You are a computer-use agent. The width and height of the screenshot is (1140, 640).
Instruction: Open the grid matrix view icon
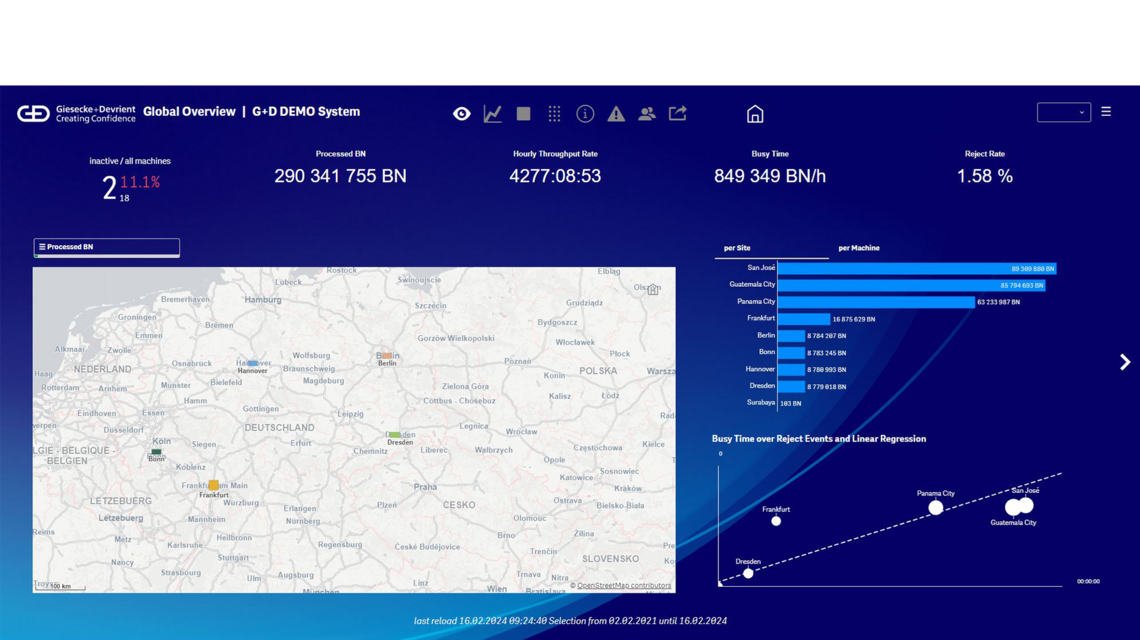tap(554, 113)
